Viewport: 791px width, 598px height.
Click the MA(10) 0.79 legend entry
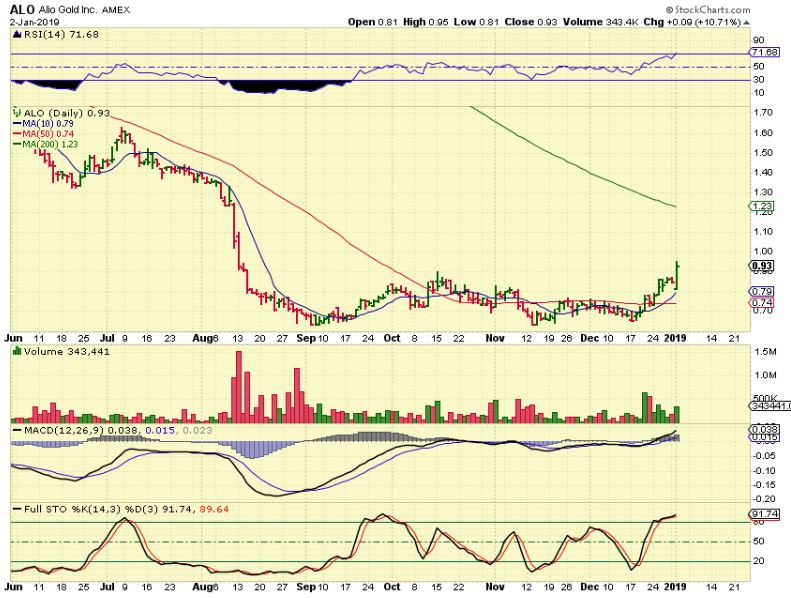tap(48, 124)
